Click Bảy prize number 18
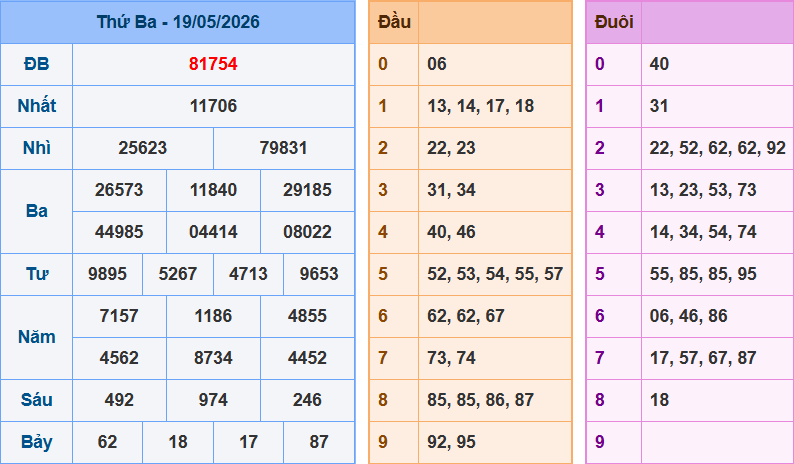Viewport: 794px width, 464px height. 178,442
